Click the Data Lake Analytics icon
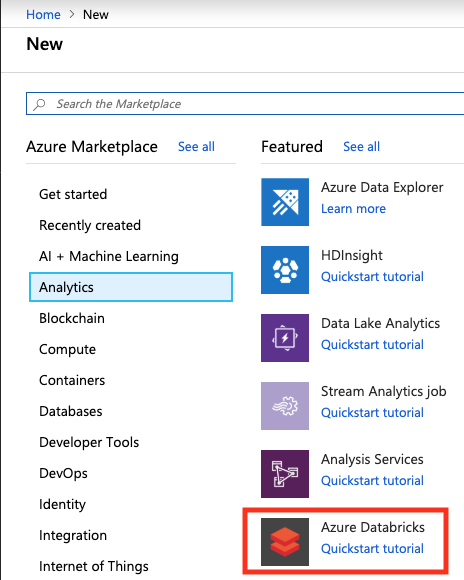 point(285,338)
